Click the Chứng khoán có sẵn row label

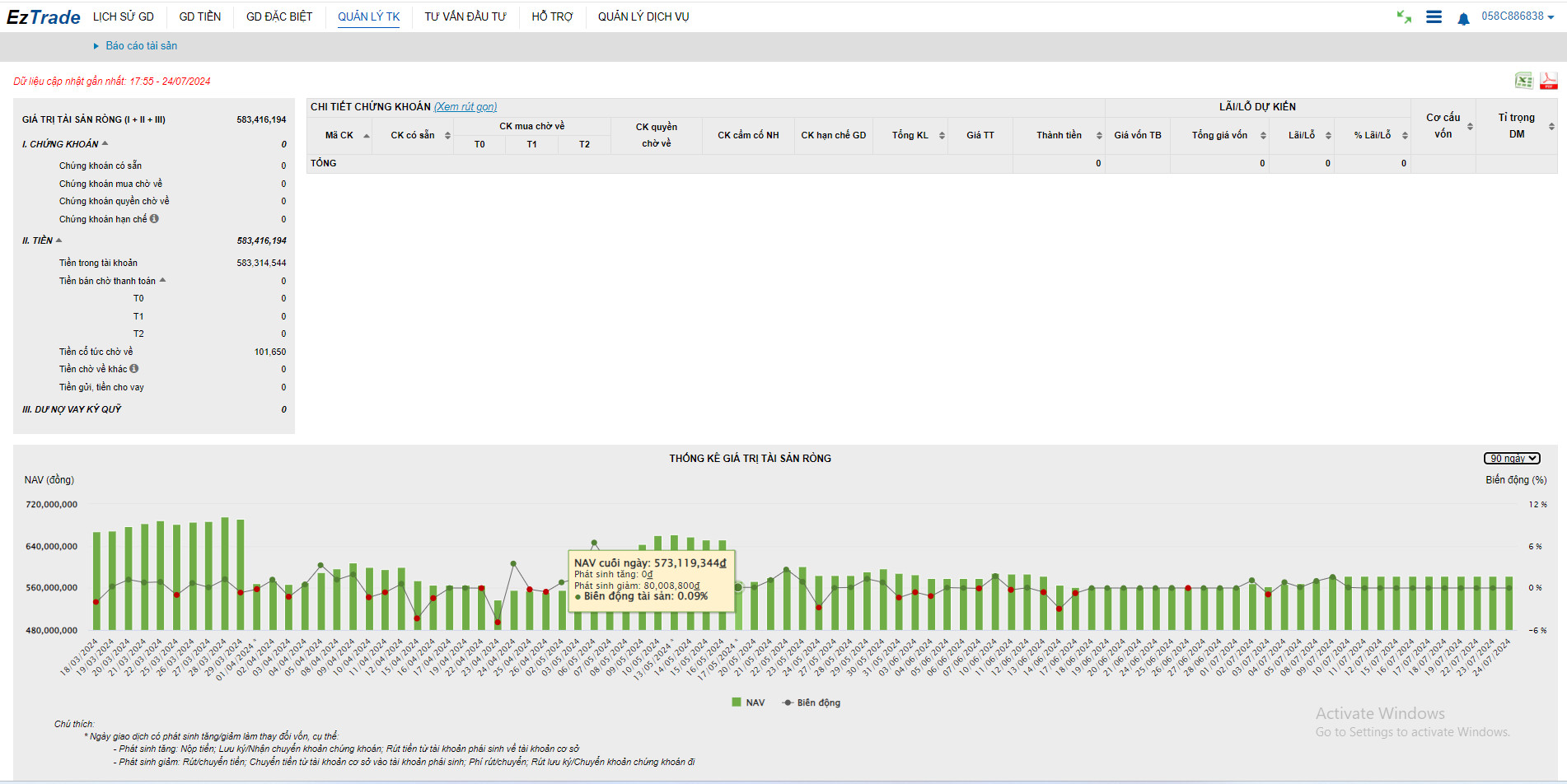click(x=101, y=166)
